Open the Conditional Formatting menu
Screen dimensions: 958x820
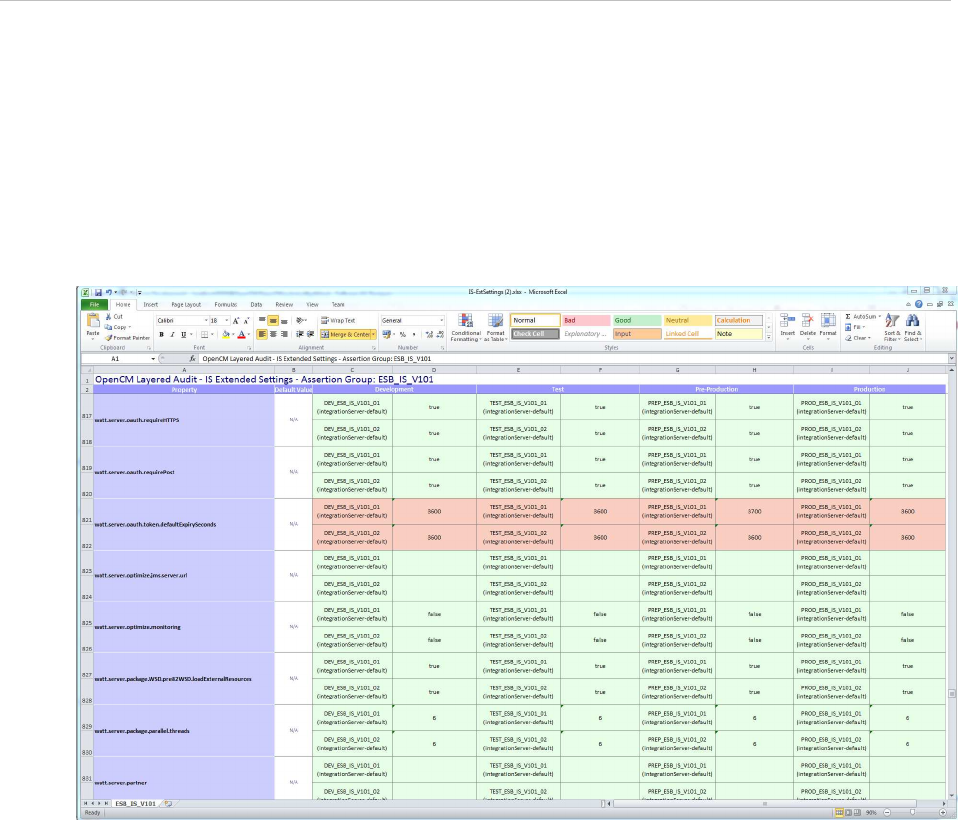pyautogui.click(x=466, y=328)
